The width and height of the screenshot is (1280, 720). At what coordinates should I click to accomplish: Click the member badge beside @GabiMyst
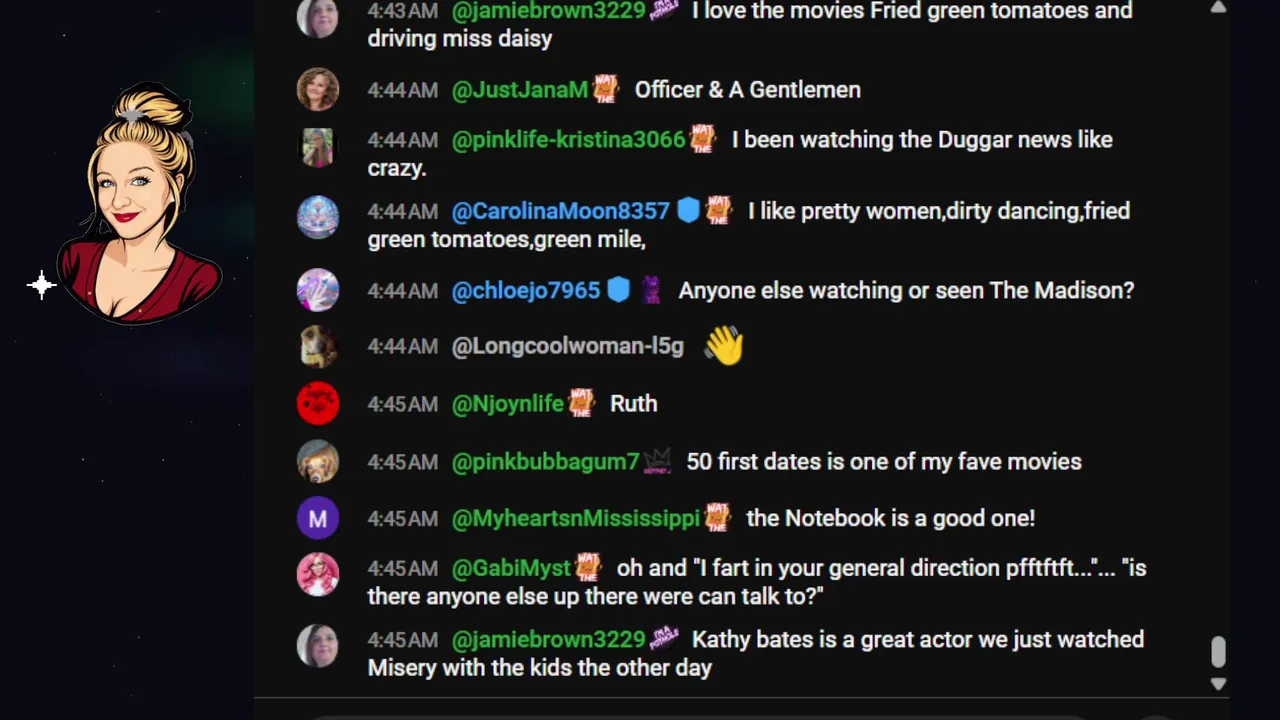[x=588, y=567]
